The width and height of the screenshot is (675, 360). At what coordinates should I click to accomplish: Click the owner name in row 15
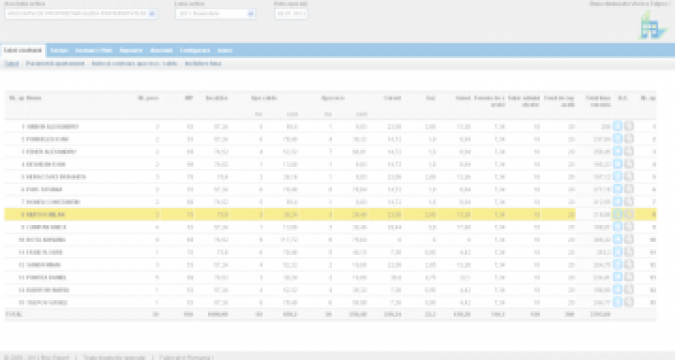(x=47, y=302)
